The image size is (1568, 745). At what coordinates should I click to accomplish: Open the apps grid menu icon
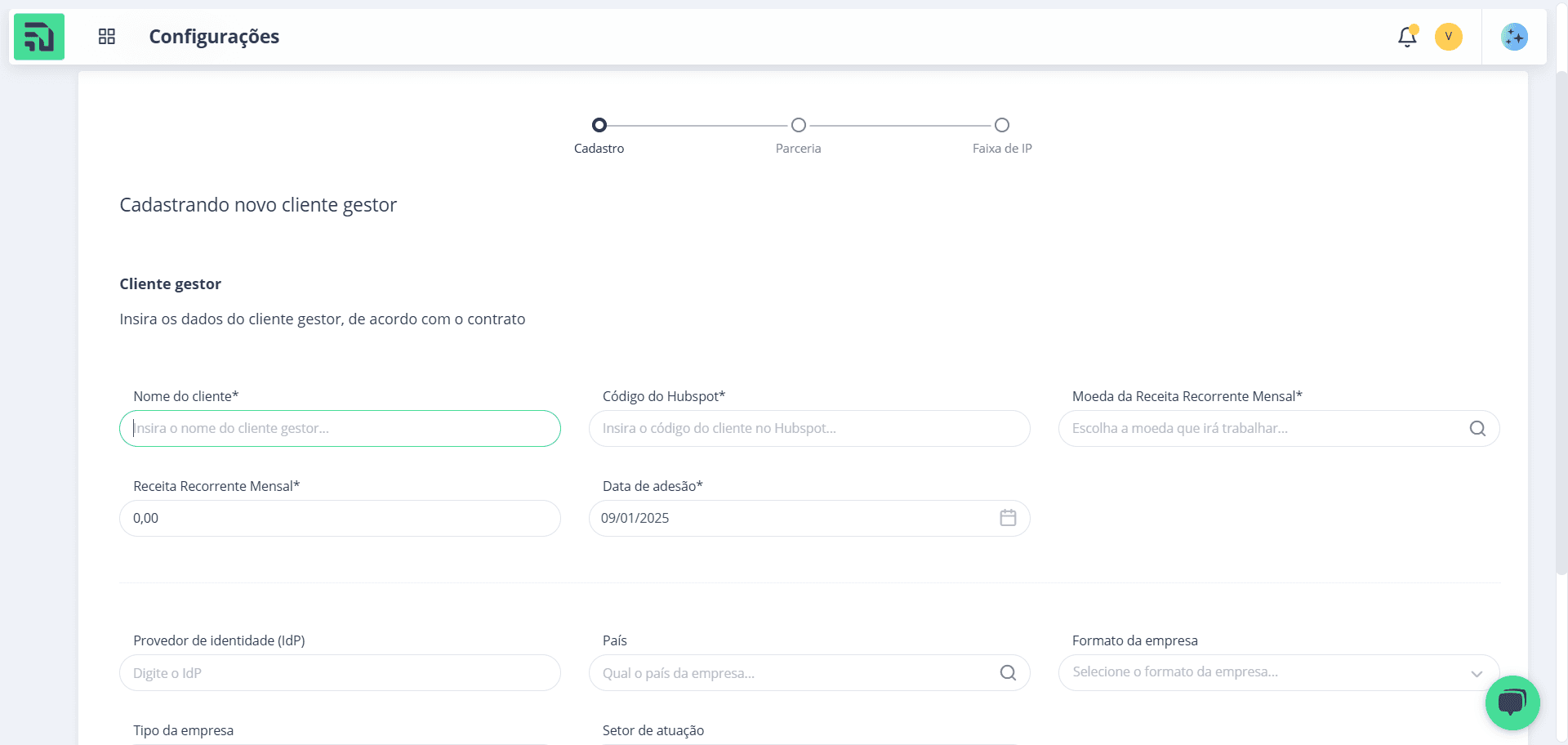107,37
